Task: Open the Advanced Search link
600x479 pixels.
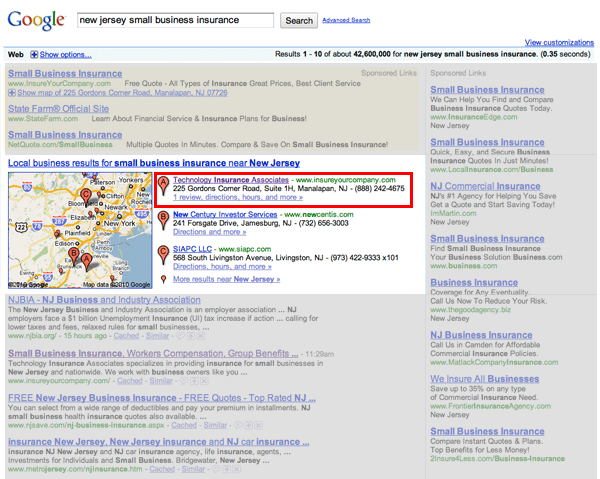Action: [346, 20]
